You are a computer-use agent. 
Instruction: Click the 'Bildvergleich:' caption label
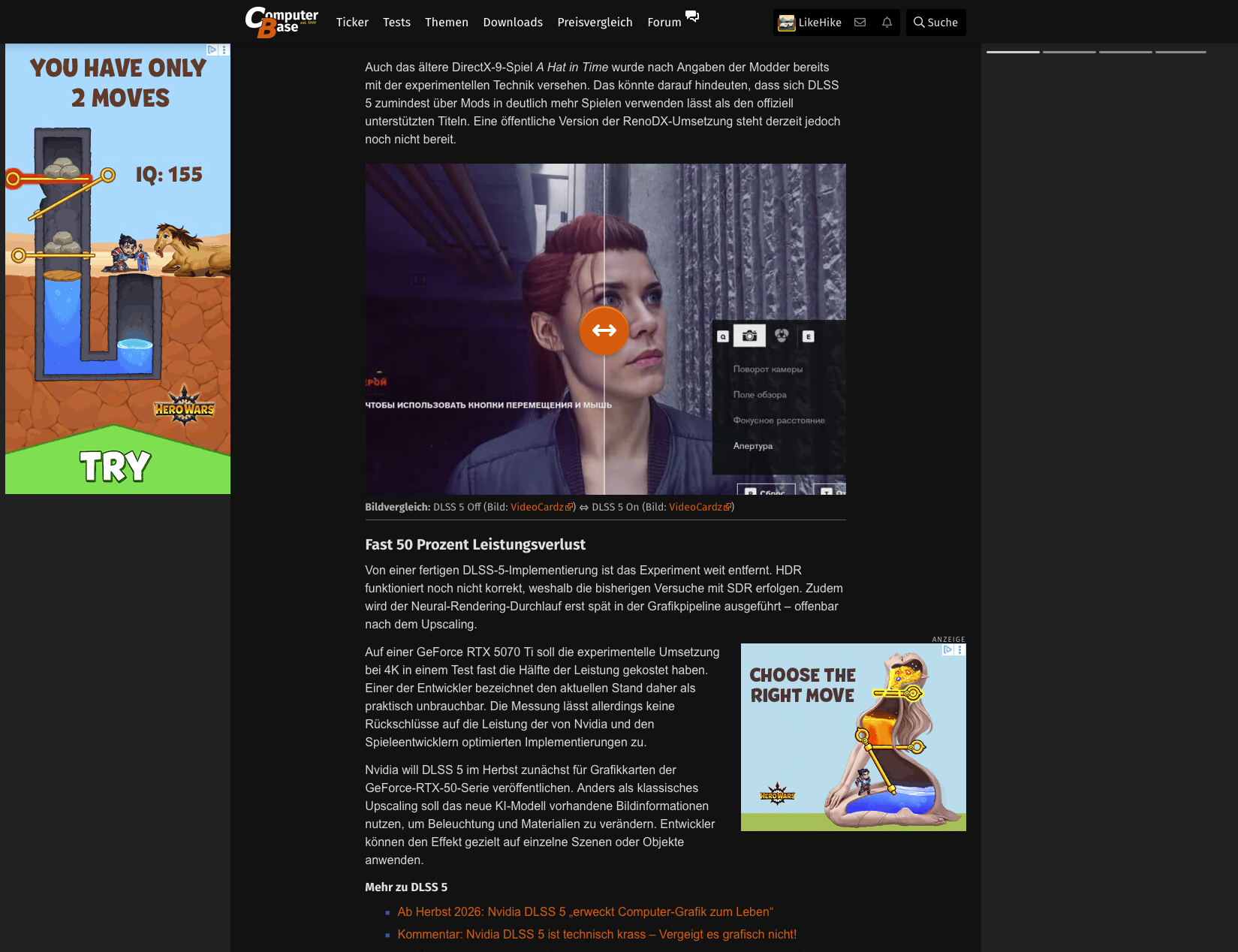coord(398,507)
